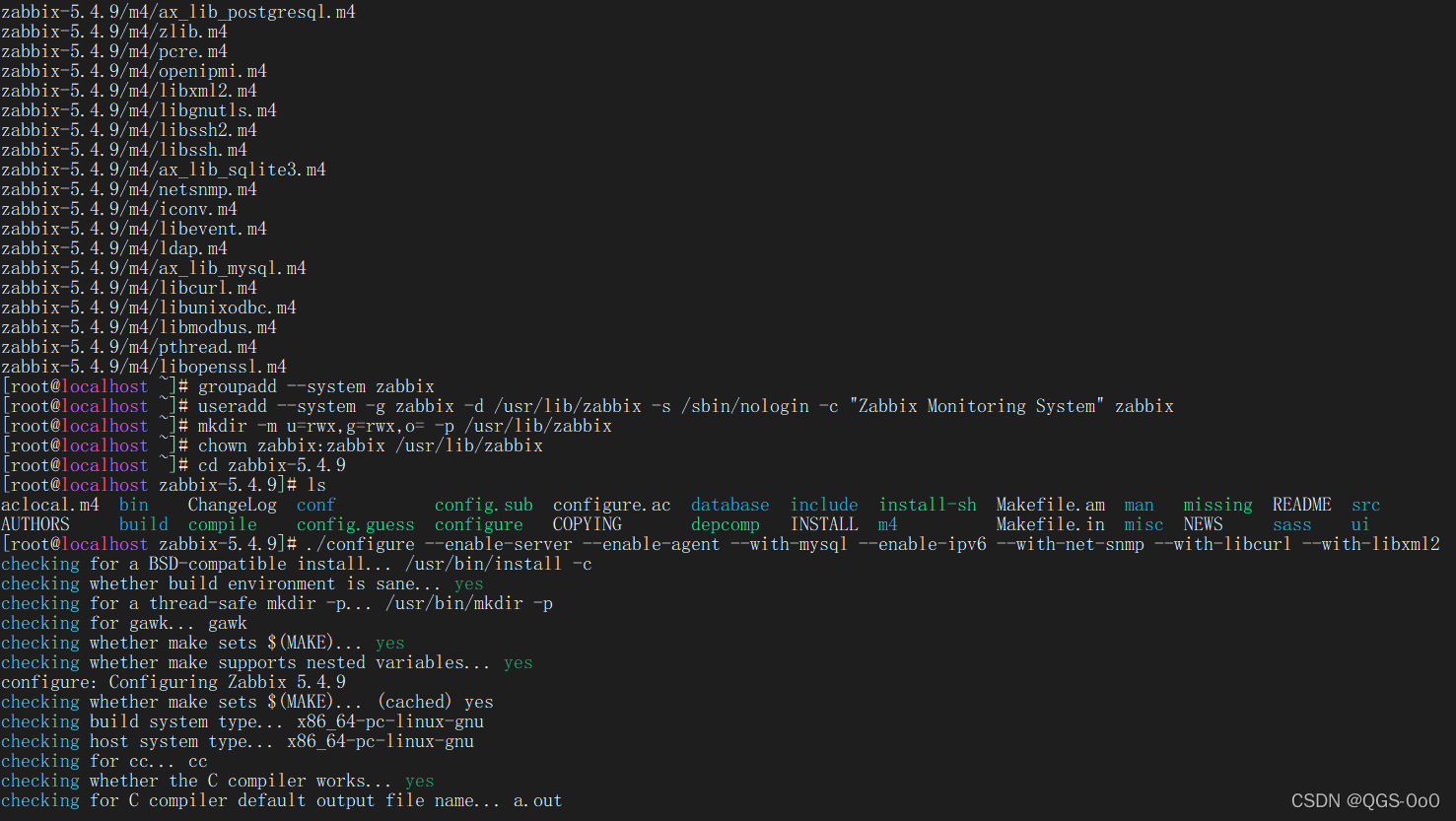Click the src directory entry
Viewport: 1456px width, 821px height.
pyautogui.click(x=1365, y=504)
